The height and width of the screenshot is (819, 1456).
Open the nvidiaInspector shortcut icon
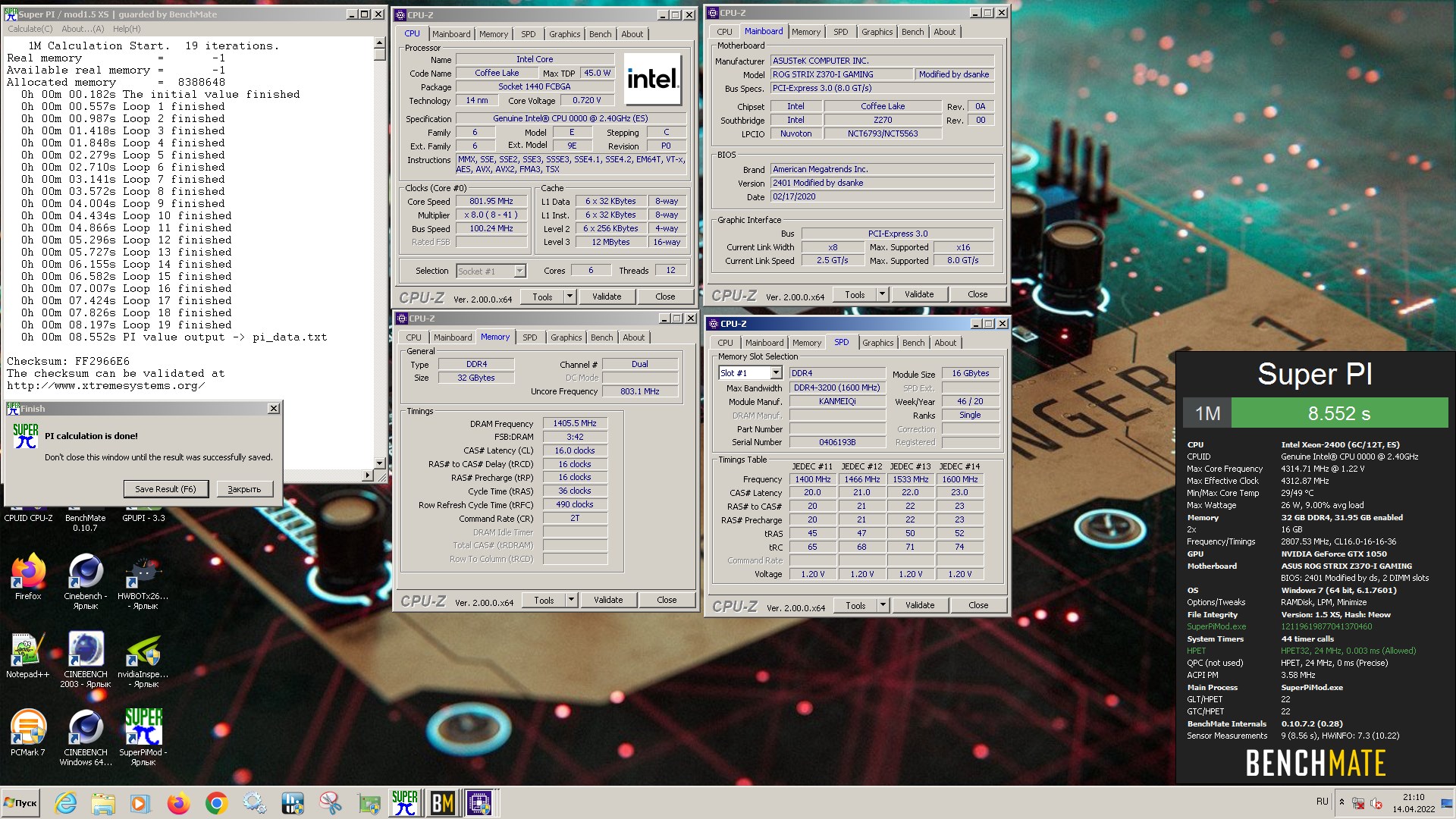pyautogui.click(x=143, y=660)
